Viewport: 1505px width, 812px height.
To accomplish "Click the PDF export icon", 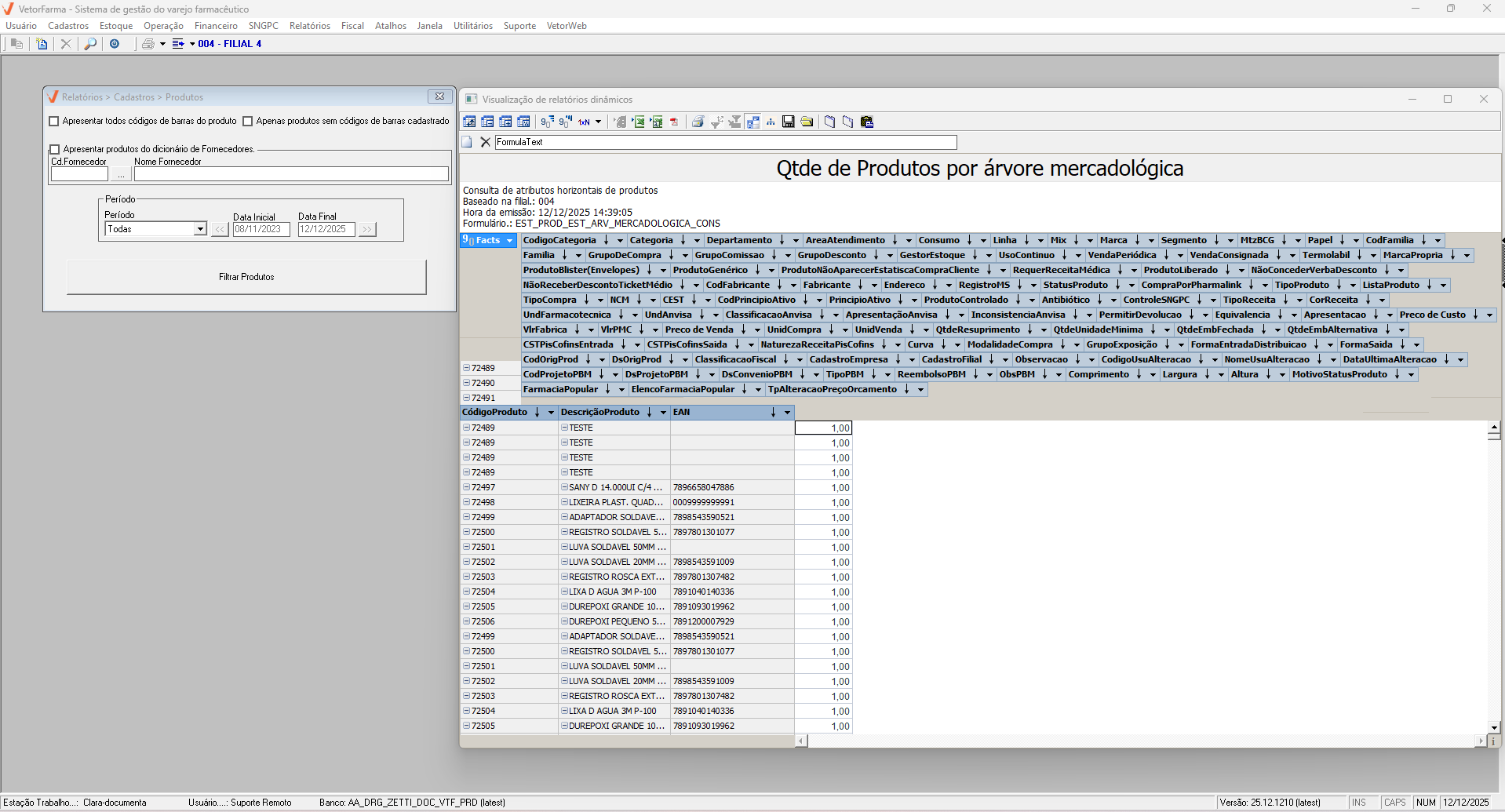I will point(674,122).
